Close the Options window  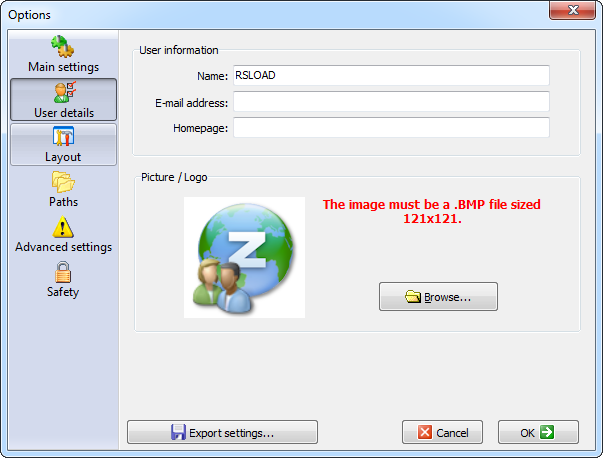(572, 10)
